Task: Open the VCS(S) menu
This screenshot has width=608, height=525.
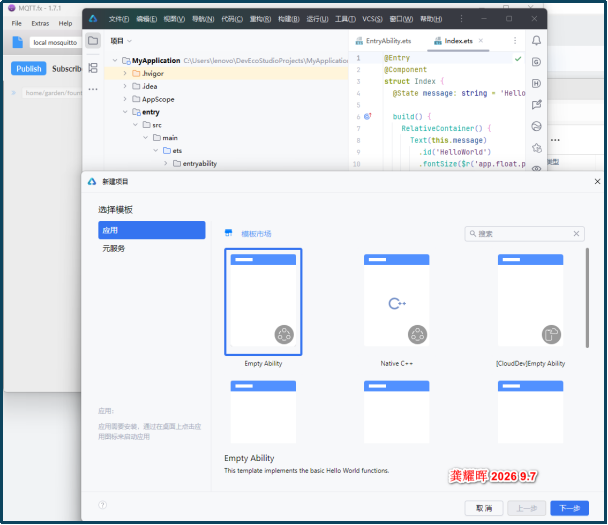Action: coord(372,19)
